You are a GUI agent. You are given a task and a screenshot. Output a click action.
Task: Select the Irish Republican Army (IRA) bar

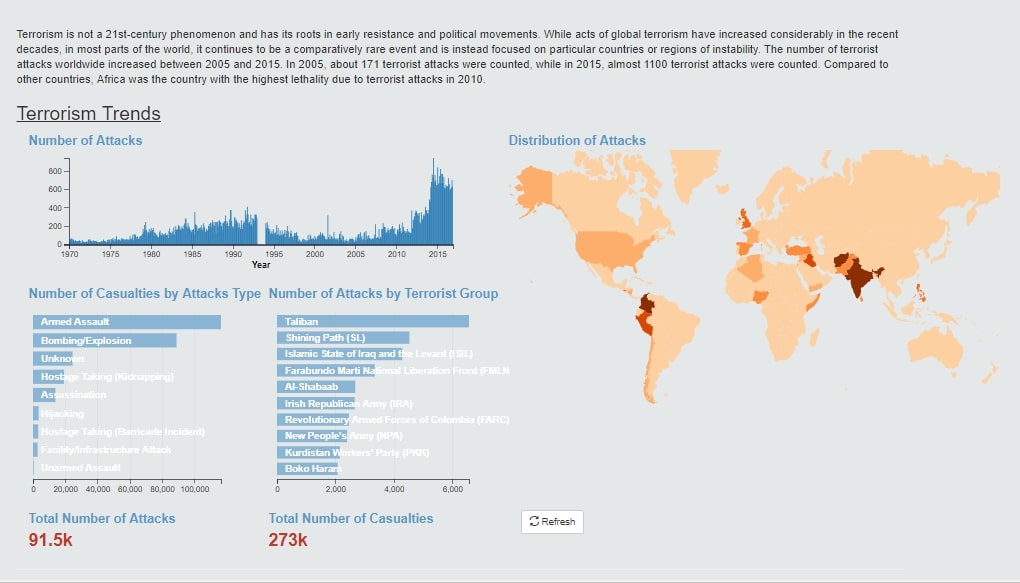tap(315, 403)
